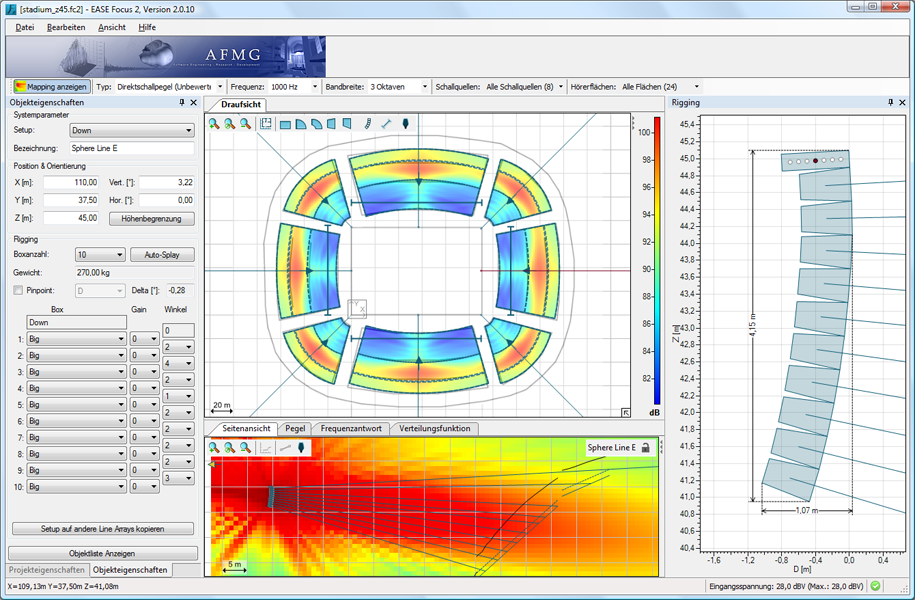Click the select area icon in Draufsicht toolbar

[266, 124]
